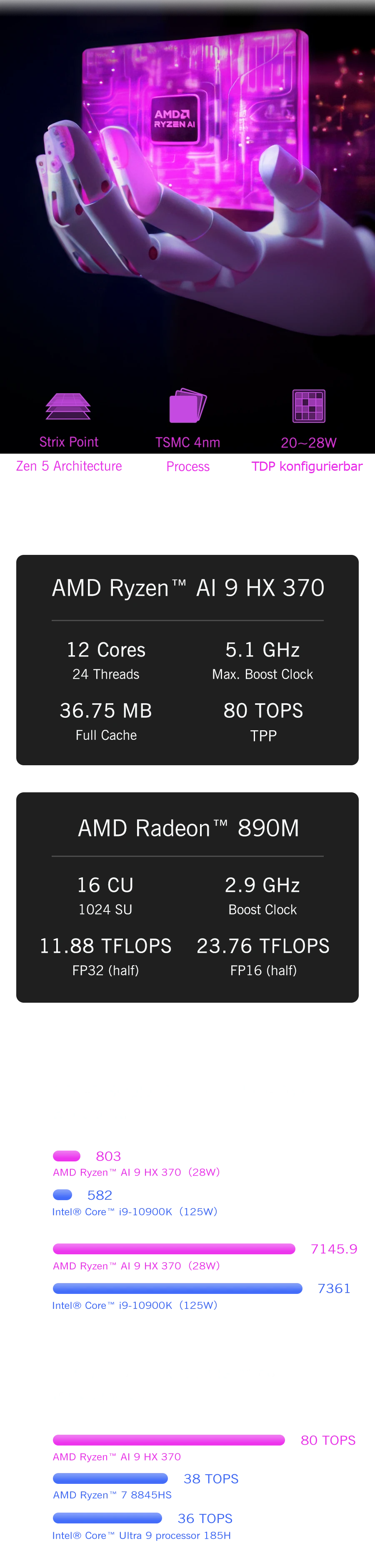Click the blue 36 TOPS Intel bar
This screenshot has height=1568, width=375.
[x=107, y=1518]
